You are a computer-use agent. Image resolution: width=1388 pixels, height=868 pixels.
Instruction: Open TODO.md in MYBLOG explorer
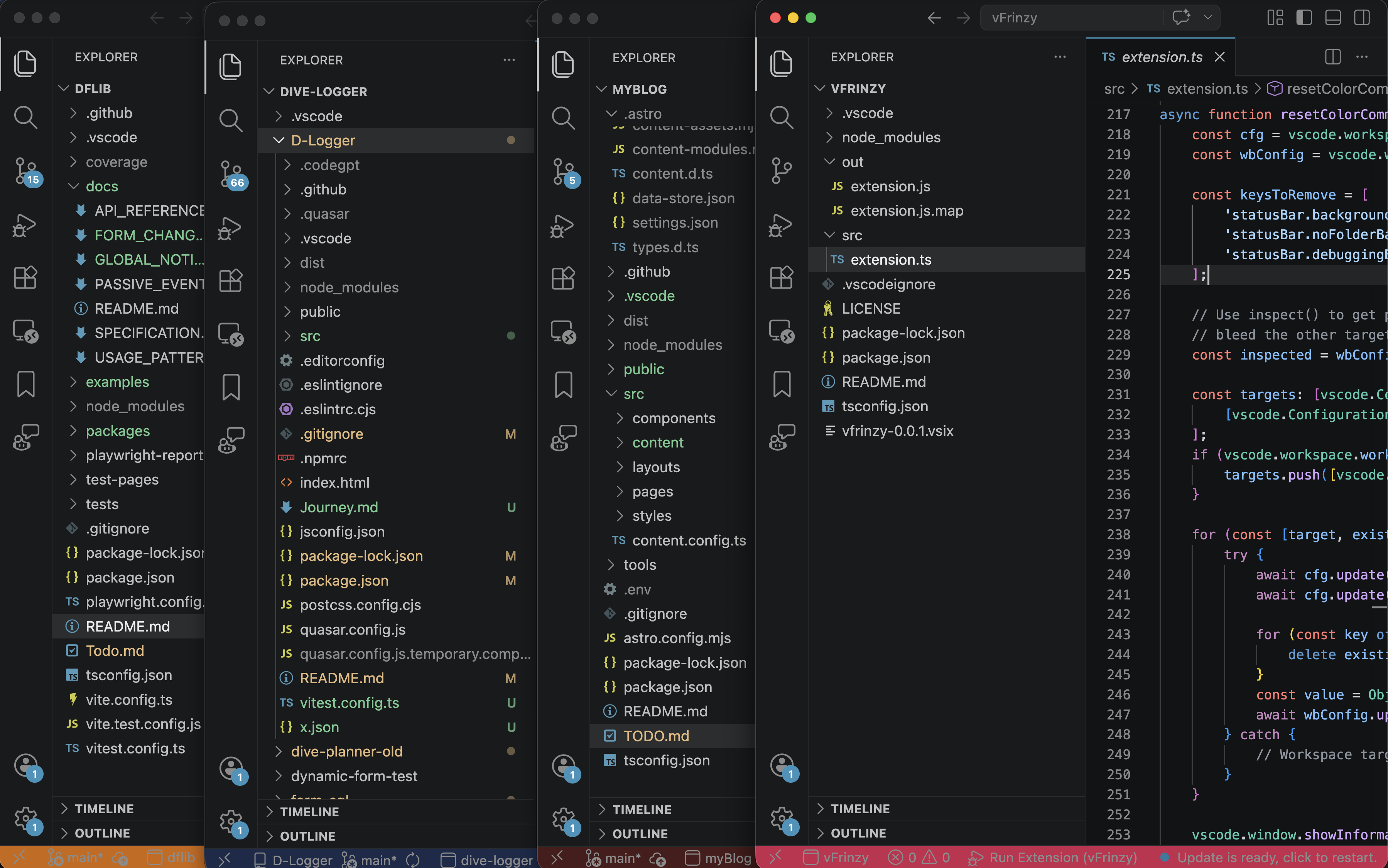coord(673,735)
